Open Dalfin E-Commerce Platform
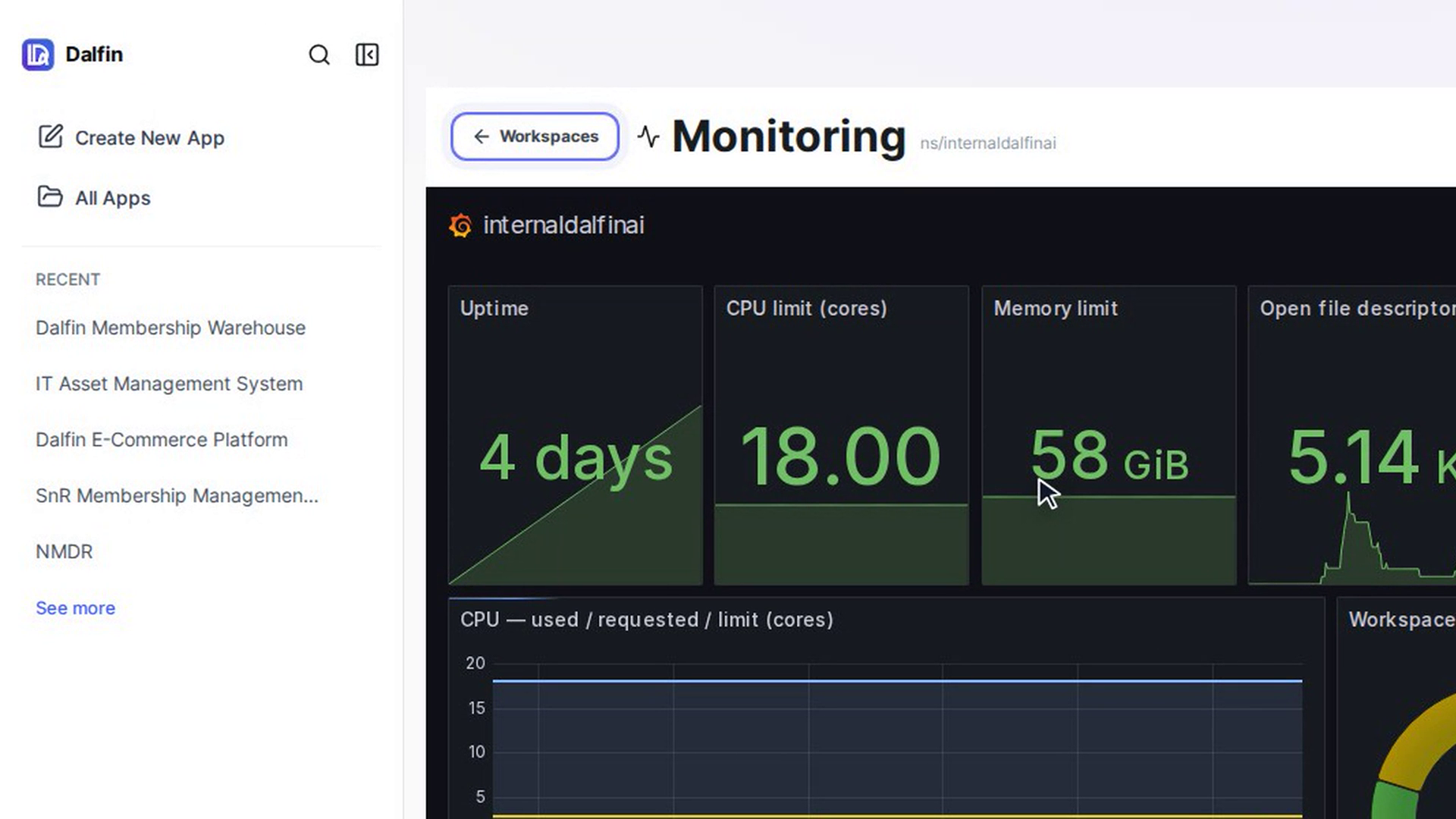Screen dimensions: 1456x819 pos(162,440)
